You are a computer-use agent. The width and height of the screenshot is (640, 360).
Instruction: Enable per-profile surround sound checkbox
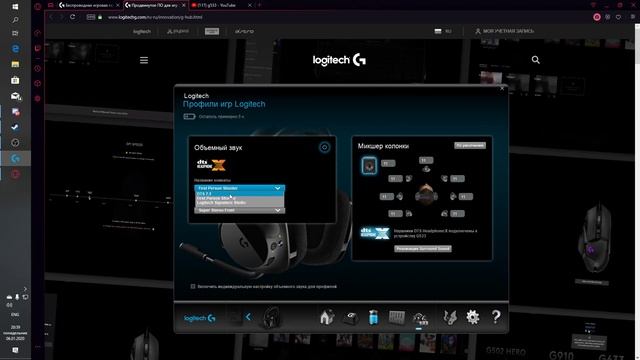click(x=193, y=287)
